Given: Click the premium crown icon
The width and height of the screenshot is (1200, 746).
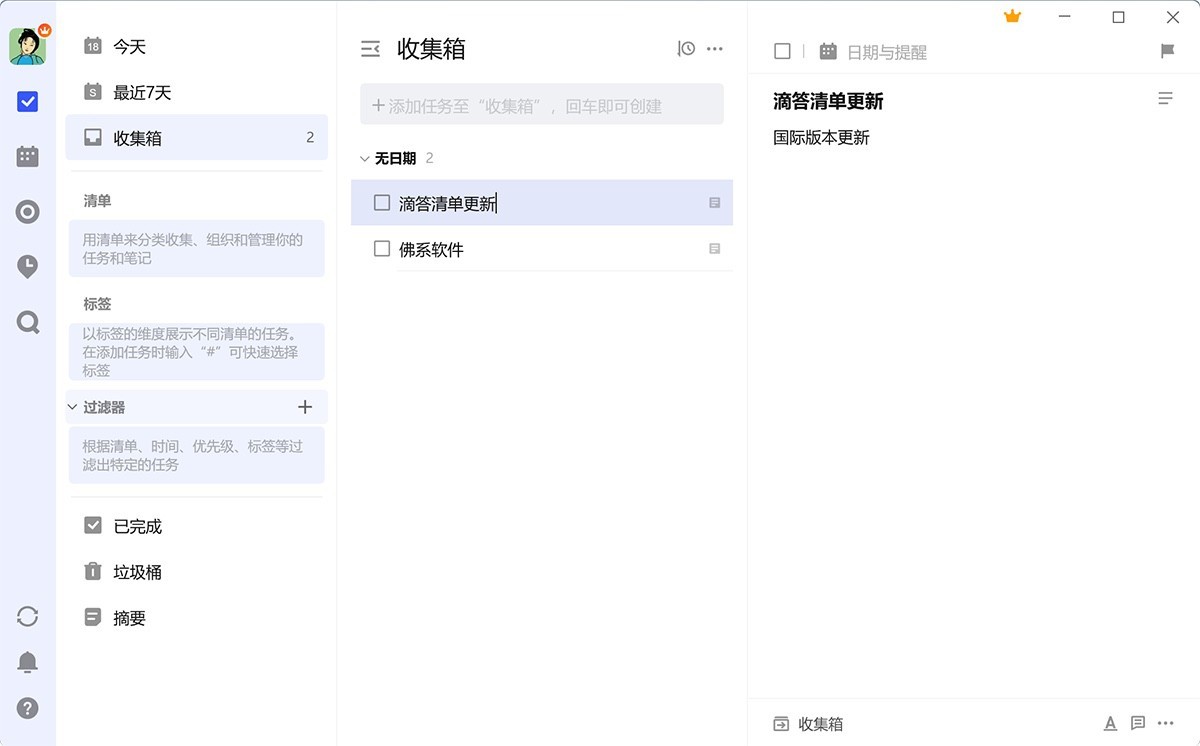Looking at the screenshot, I should [1012, 16].
